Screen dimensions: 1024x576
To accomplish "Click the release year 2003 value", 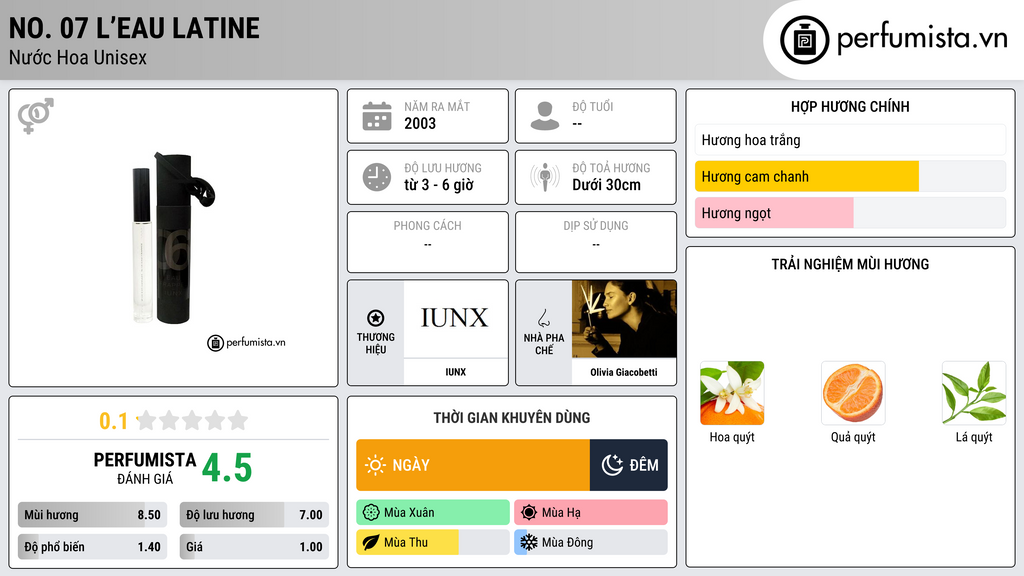I will pos(420,123).
